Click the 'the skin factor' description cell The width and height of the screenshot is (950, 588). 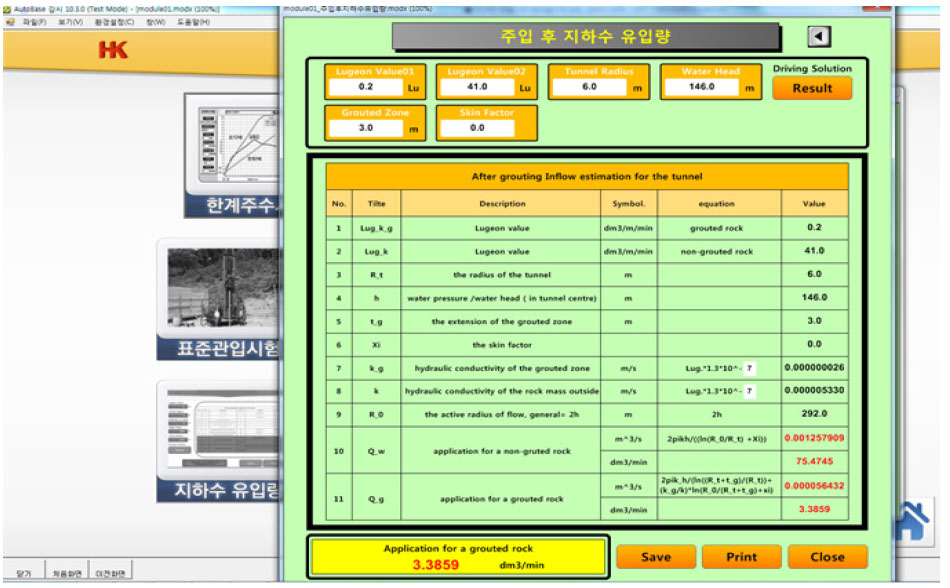point(502,345)
